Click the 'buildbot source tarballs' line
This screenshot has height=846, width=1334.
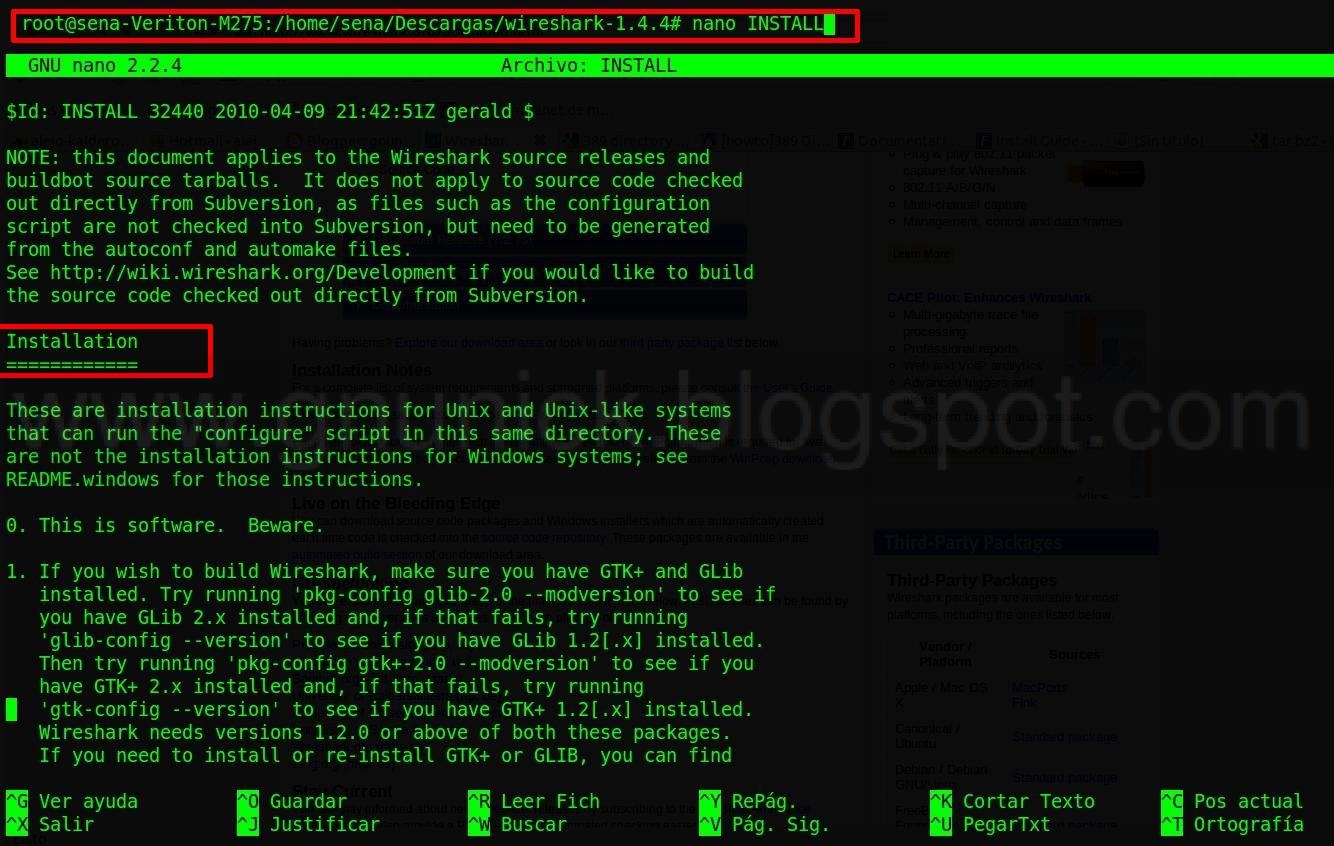coord(374,180)
